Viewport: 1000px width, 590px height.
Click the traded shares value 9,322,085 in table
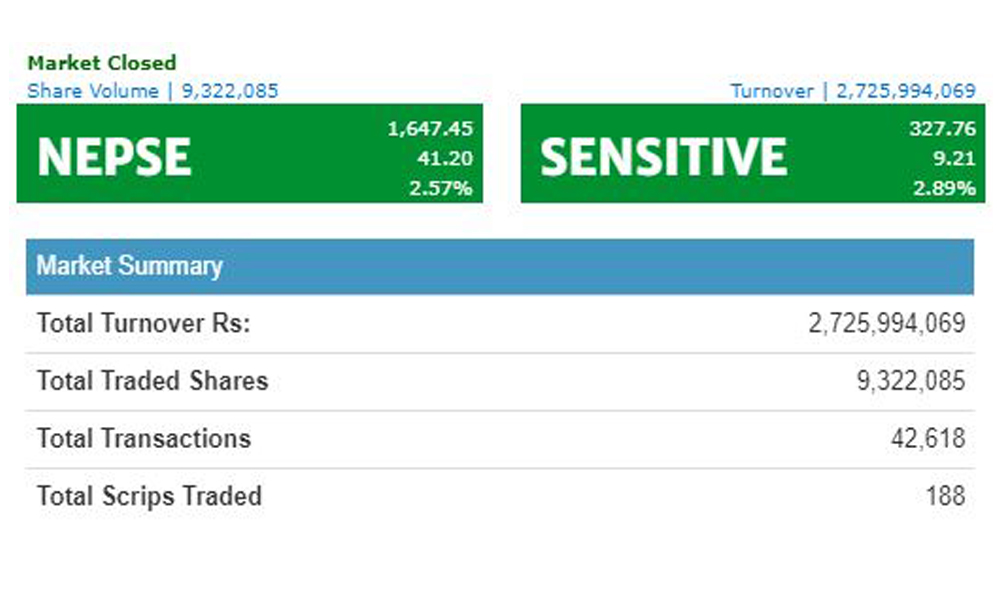pyautogui.click(x=911, y=381)
